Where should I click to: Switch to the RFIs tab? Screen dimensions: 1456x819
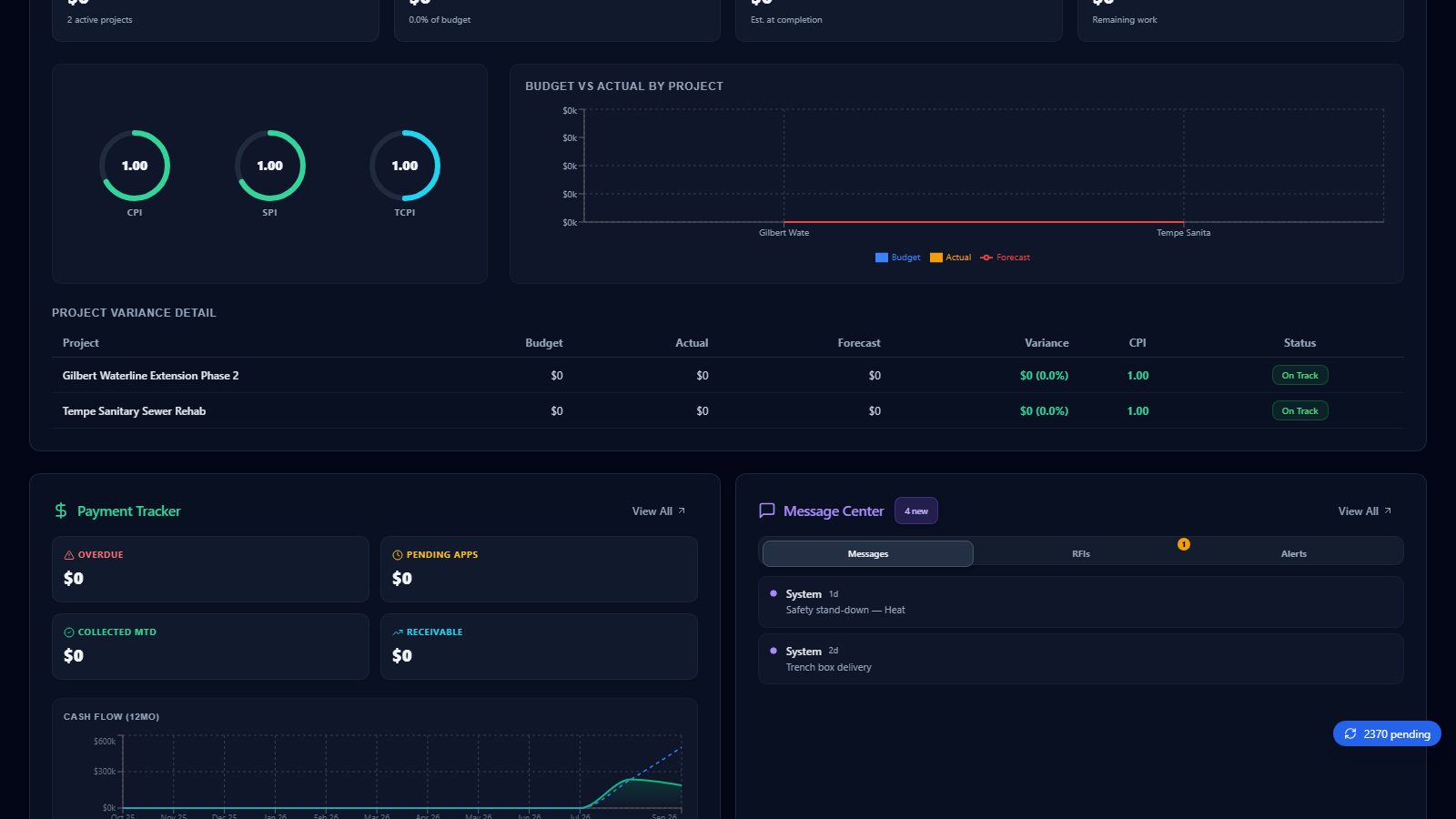(1081, 553)
